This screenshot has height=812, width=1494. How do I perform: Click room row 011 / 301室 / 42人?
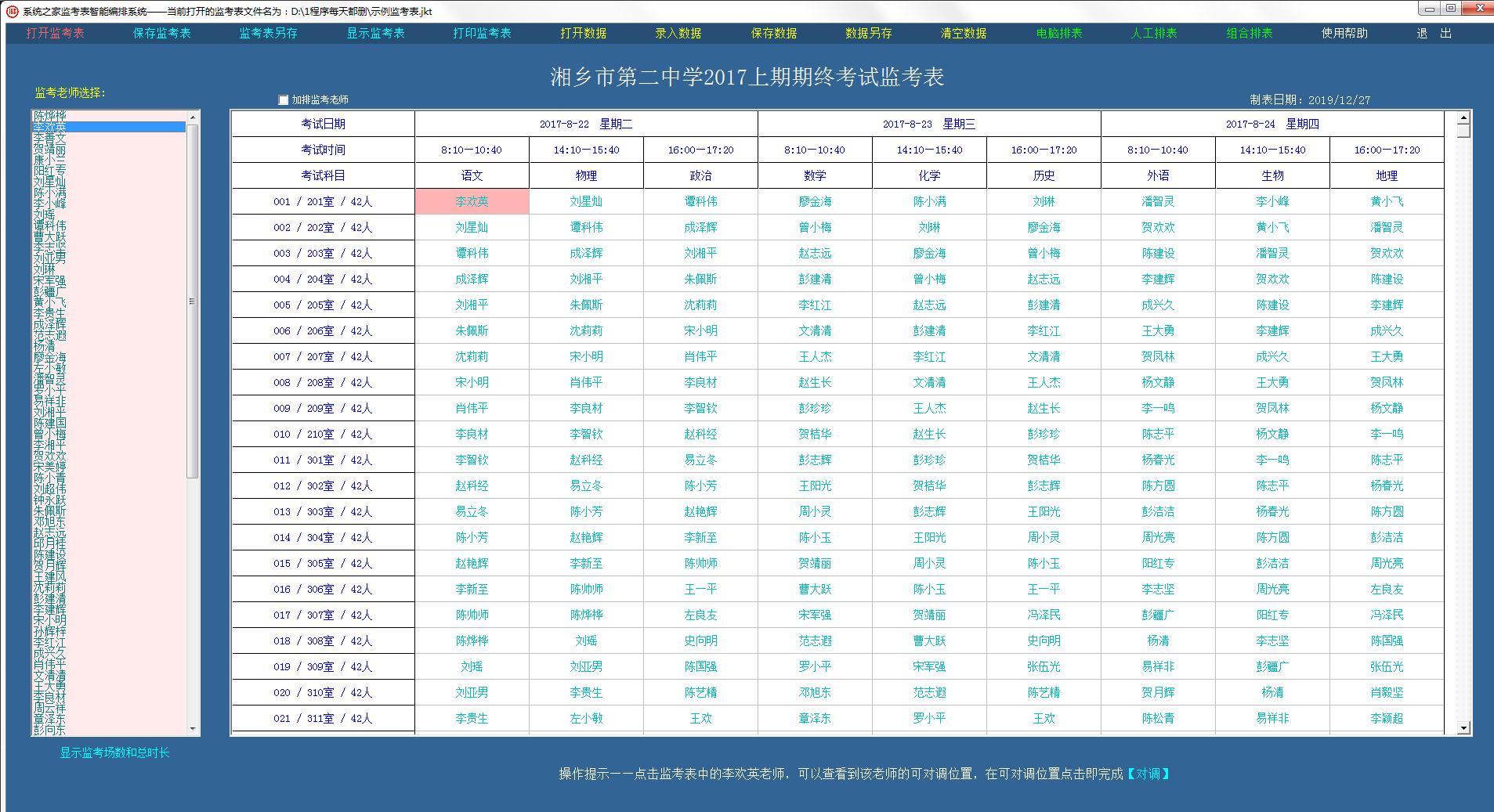pos(323,460)
